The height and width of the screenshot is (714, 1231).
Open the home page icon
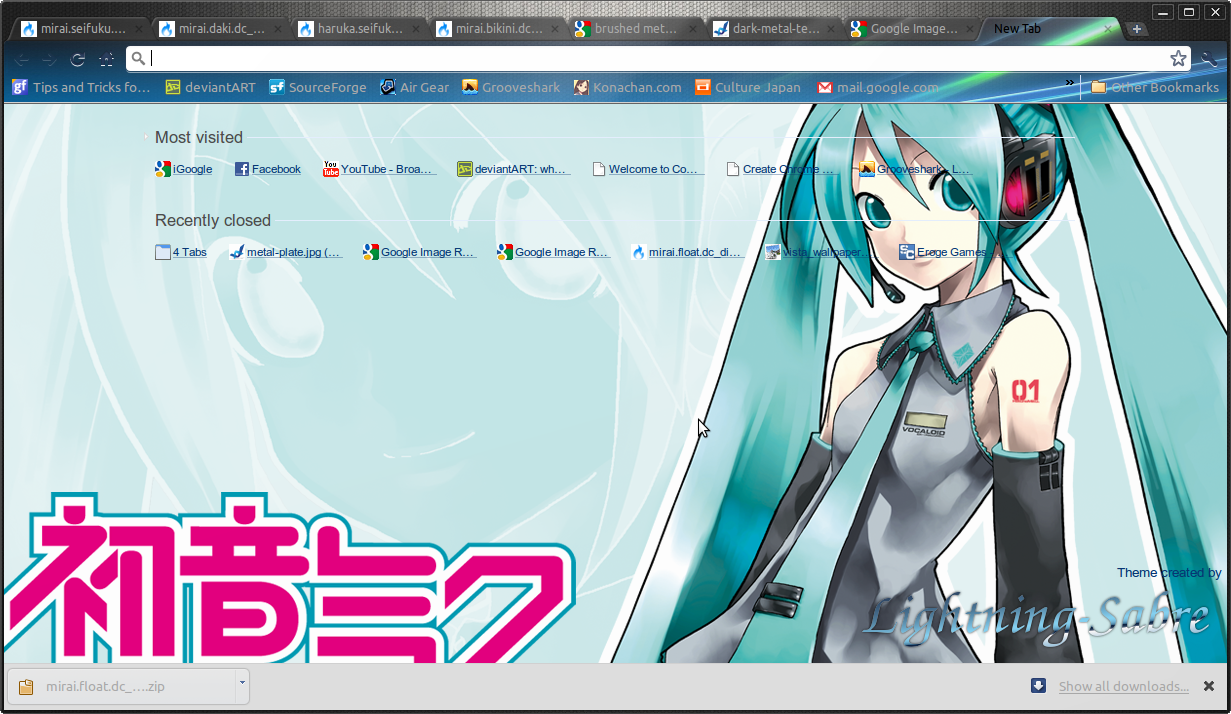(x=107, y=59)
